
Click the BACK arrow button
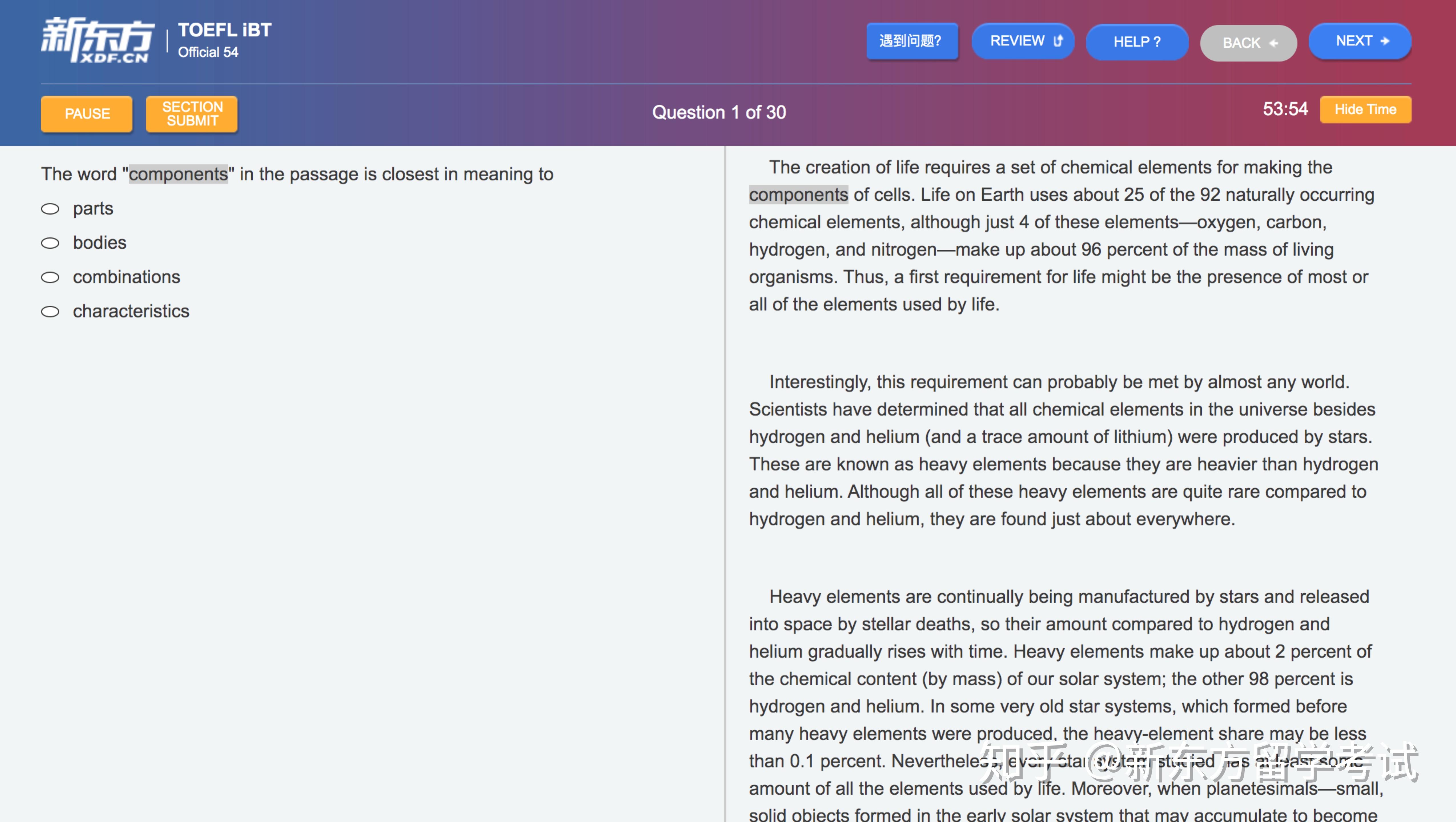pyautogui.click(x=1248, y=43)
